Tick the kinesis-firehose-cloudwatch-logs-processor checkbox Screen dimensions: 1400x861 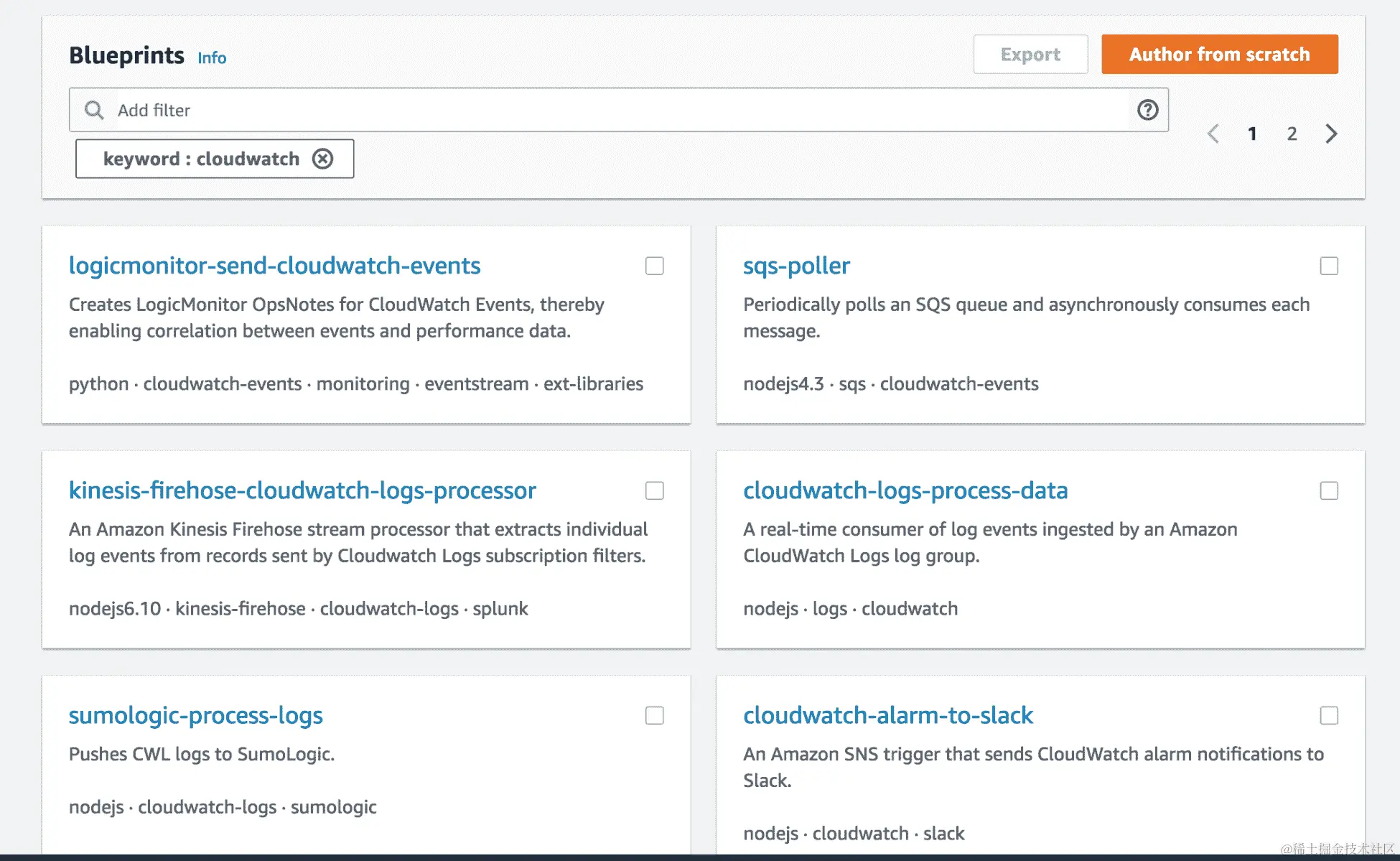click(654, 490)
